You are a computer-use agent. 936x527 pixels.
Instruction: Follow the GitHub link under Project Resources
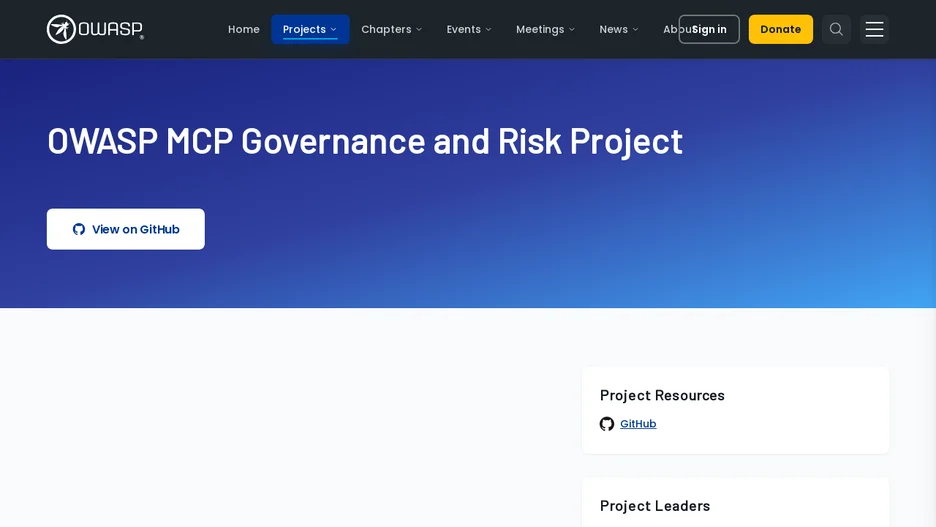638,424
